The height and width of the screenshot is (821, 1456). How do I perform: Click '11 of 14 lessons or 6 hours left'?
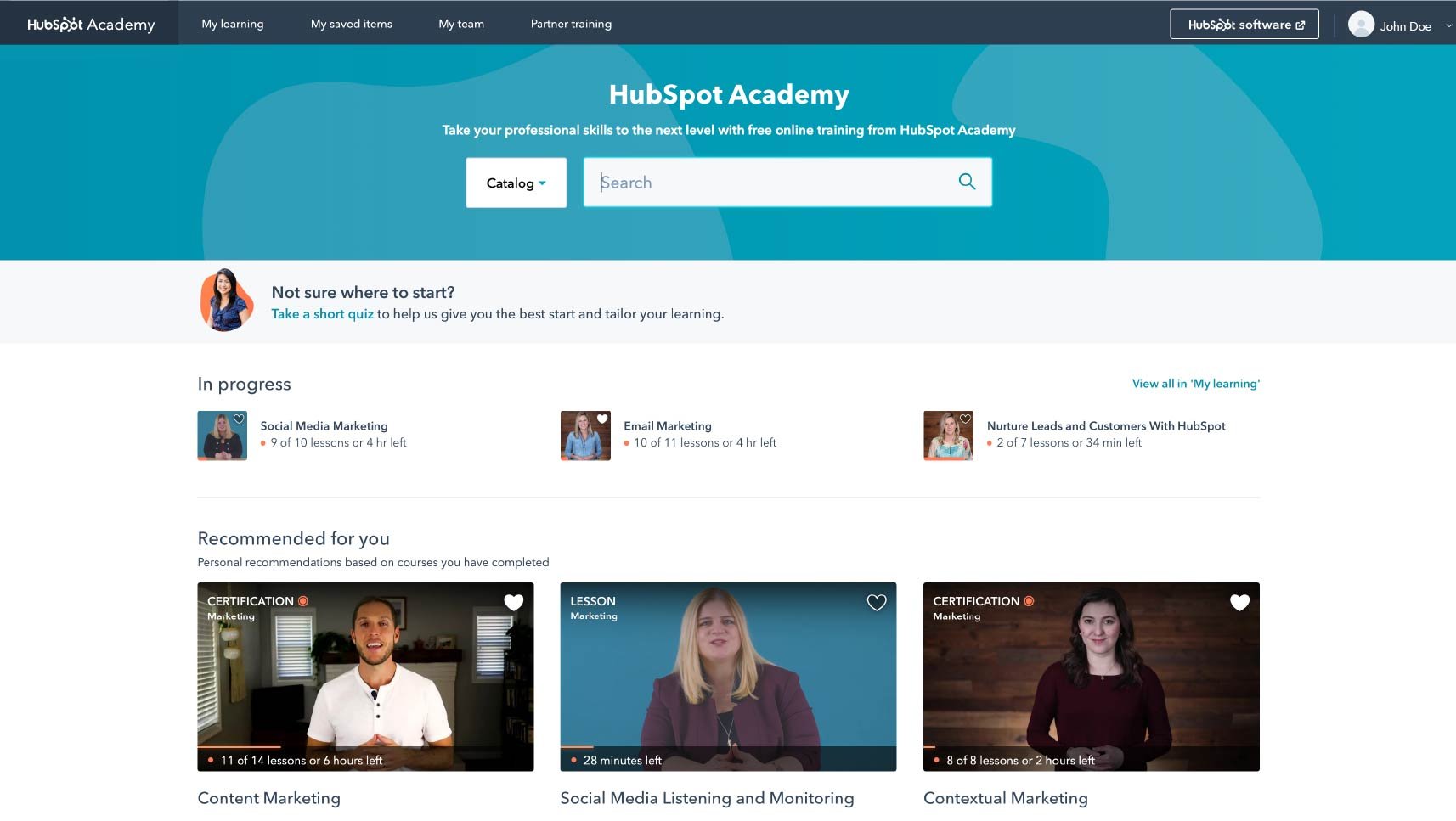tap(302, 761)
